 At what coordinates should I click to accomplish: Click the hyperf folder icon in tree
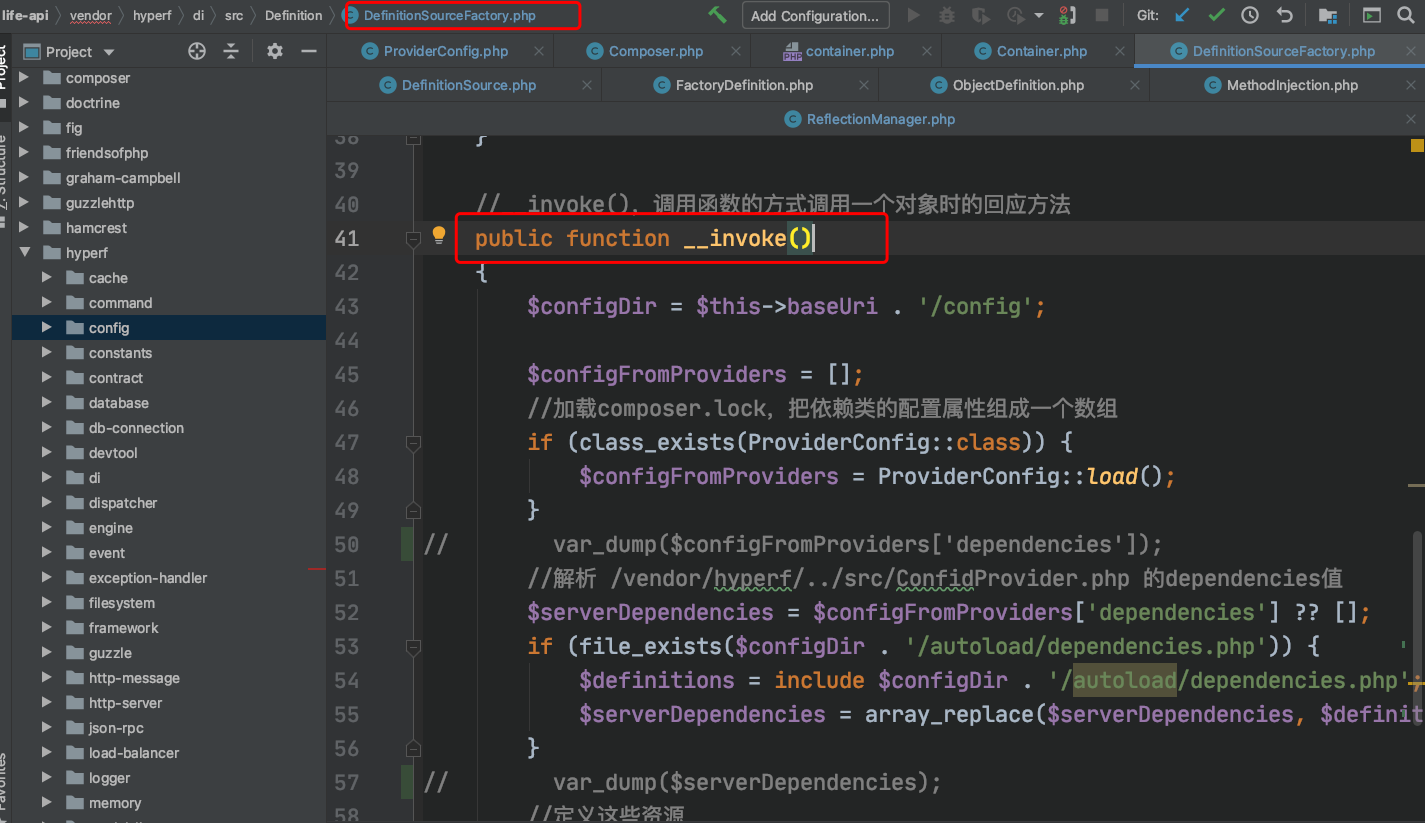click(53, 253)
